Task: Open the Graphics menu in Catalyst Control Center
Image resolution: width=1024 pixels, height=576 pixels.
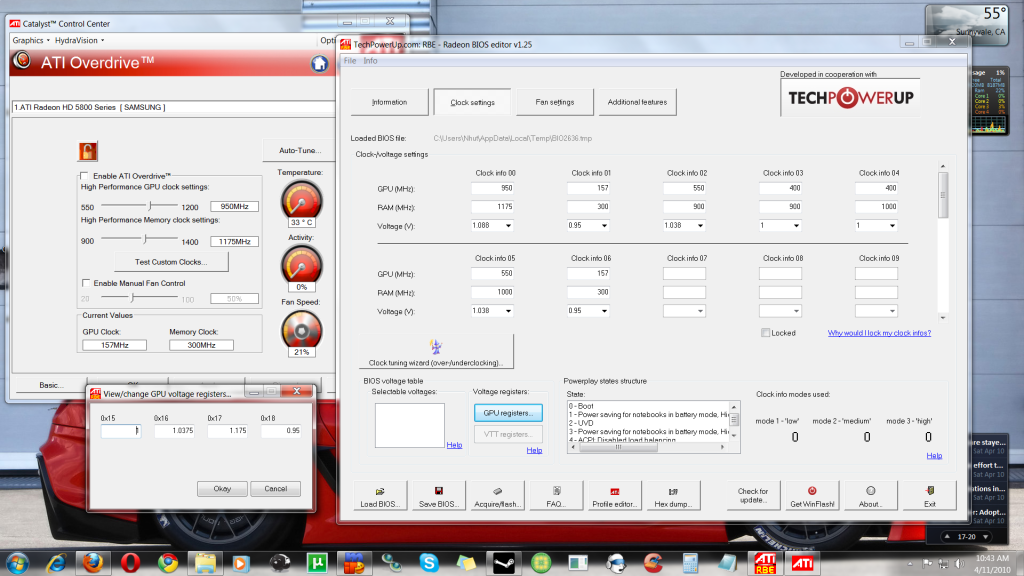Action: click(x=31, y=40)
